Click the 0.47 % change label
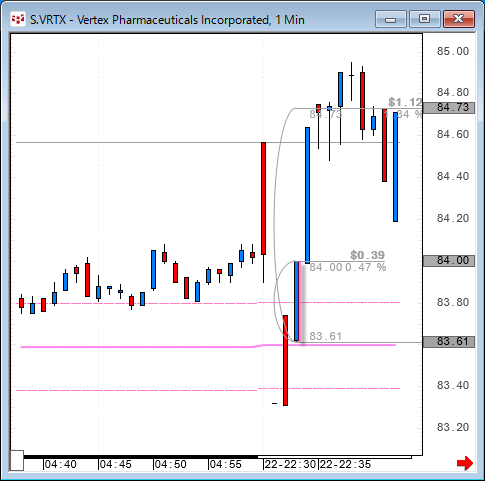Image resolution: width=485 pixels, height=481 pixels. pos(365,267)
